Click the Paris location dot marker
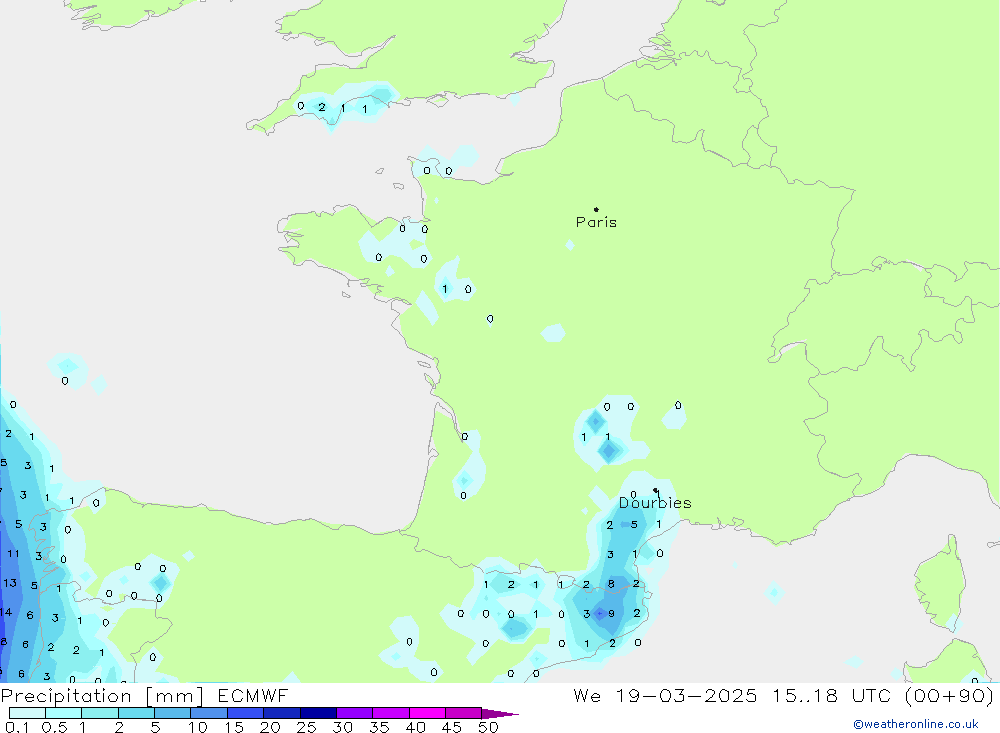1000x733 pixels. click(x=596, y=209)
